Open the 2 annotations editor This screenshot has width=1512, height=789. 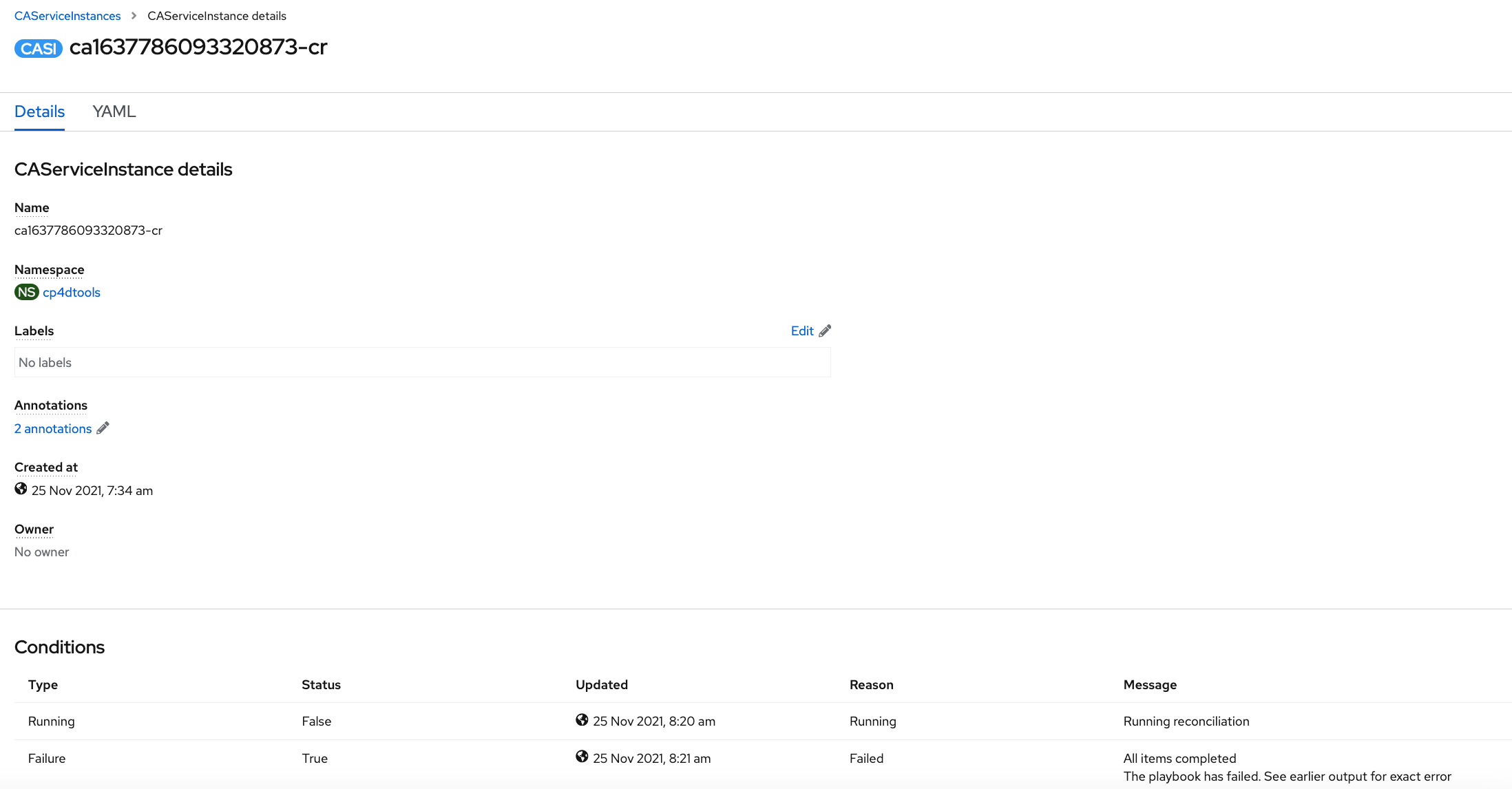(52, 428)
